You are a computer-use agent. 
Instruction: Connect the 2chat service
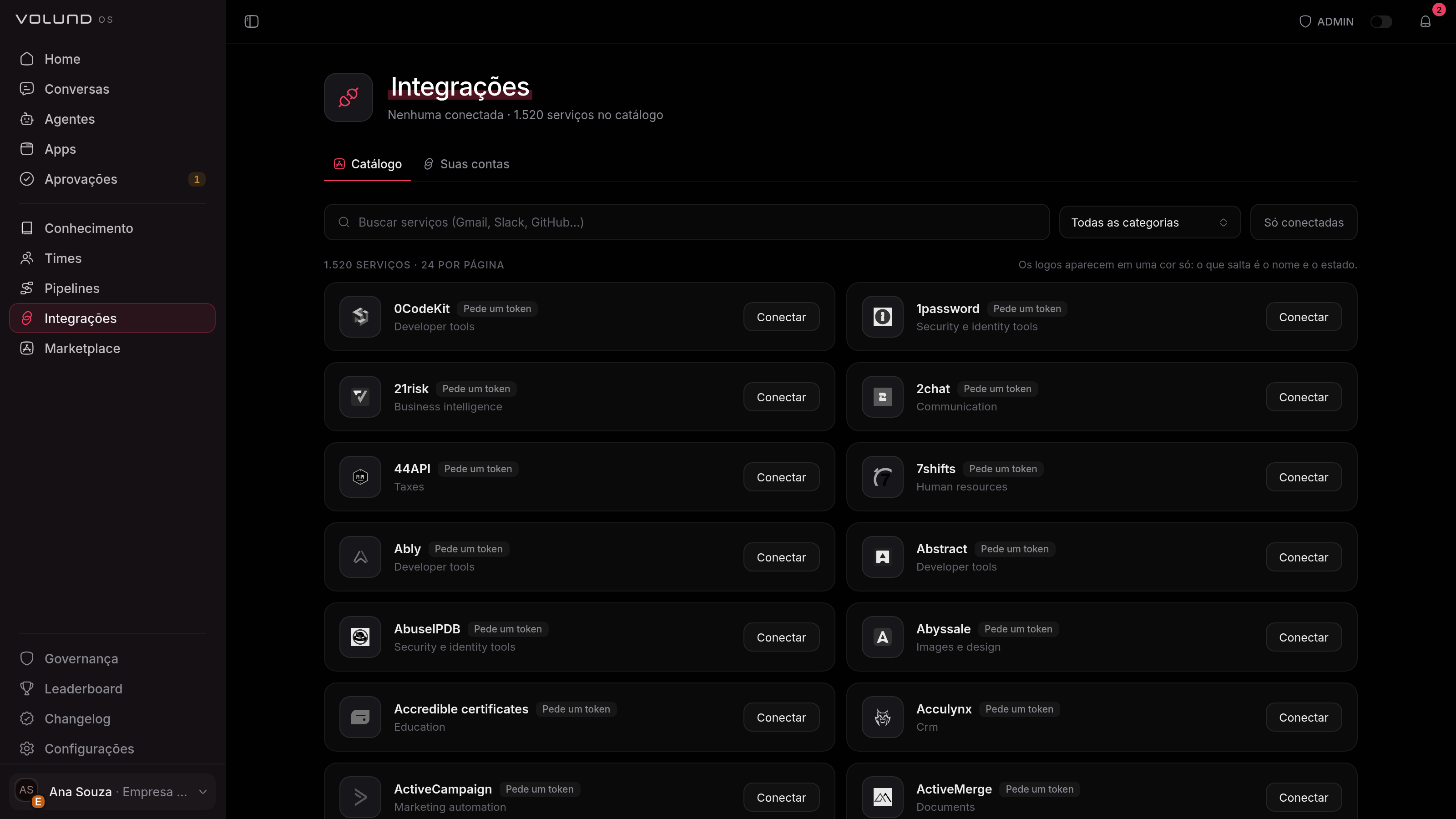(1304, 397)
